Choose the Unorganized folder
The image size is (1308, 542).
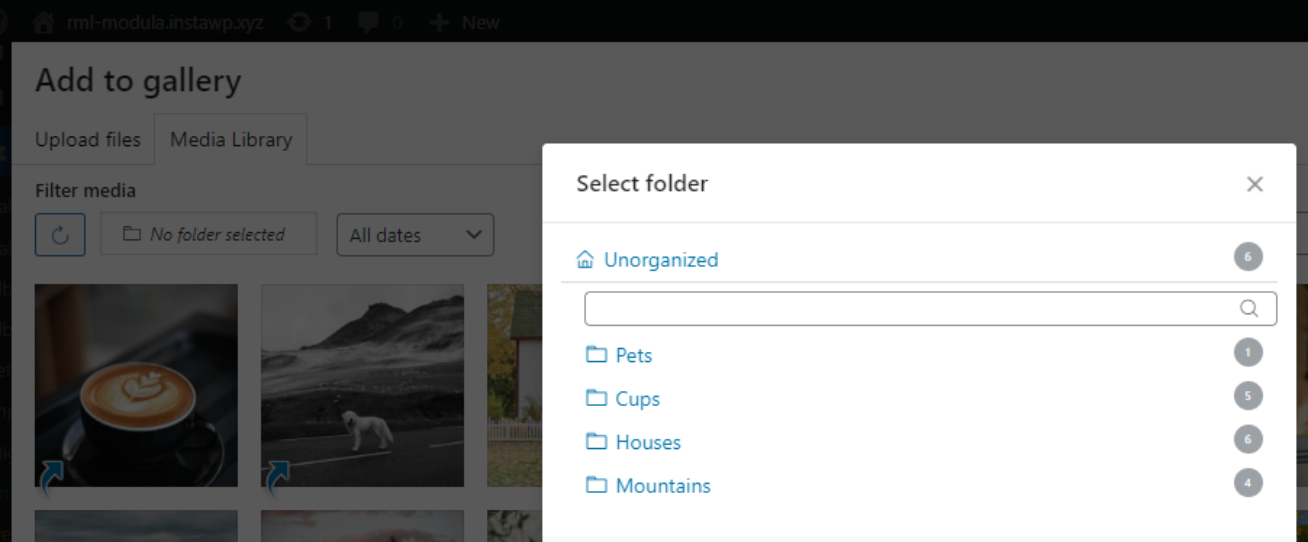(x=661, y=260)
